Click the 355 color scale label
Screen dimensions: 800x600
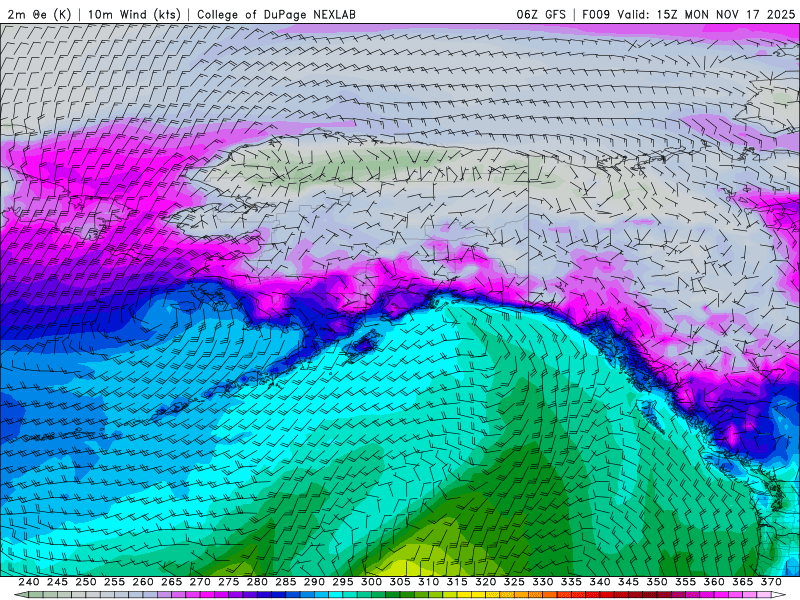[x=686, y=582]
